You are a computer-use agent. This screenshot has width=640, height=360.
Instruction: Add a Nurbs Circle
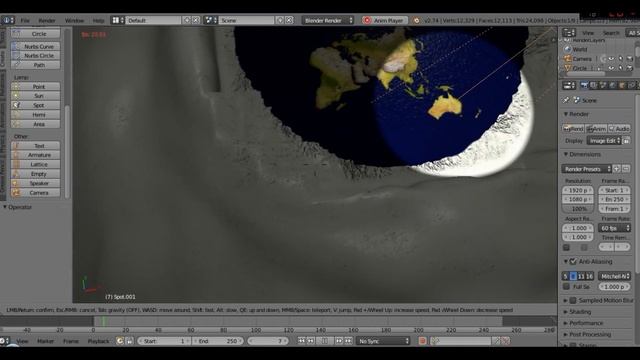(36, 56)
